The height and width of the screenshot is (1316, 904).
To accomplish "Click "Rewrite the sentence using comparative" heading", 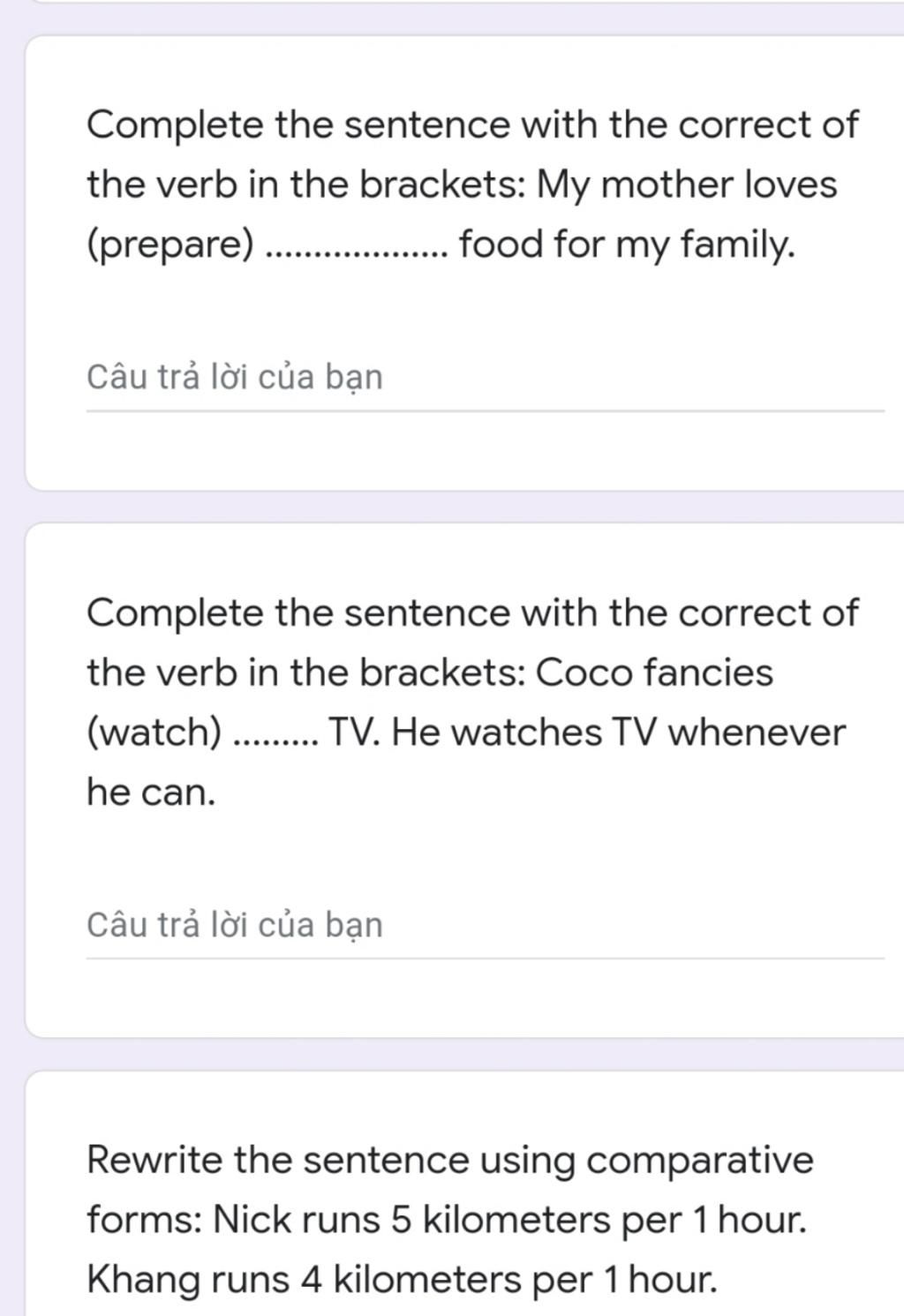I will pos(450,1162).
